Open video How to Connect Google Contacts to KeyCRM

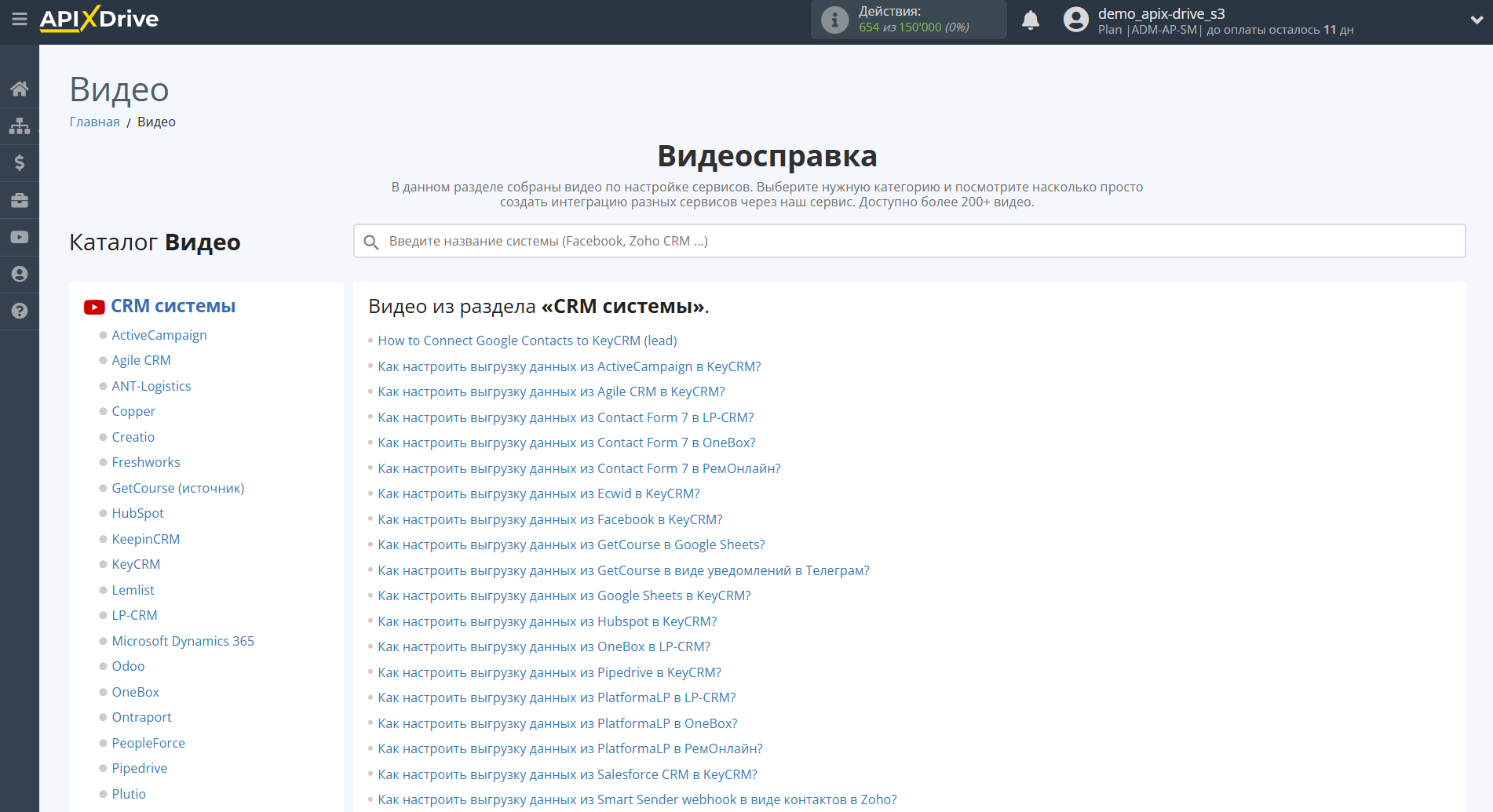point(527,340)
